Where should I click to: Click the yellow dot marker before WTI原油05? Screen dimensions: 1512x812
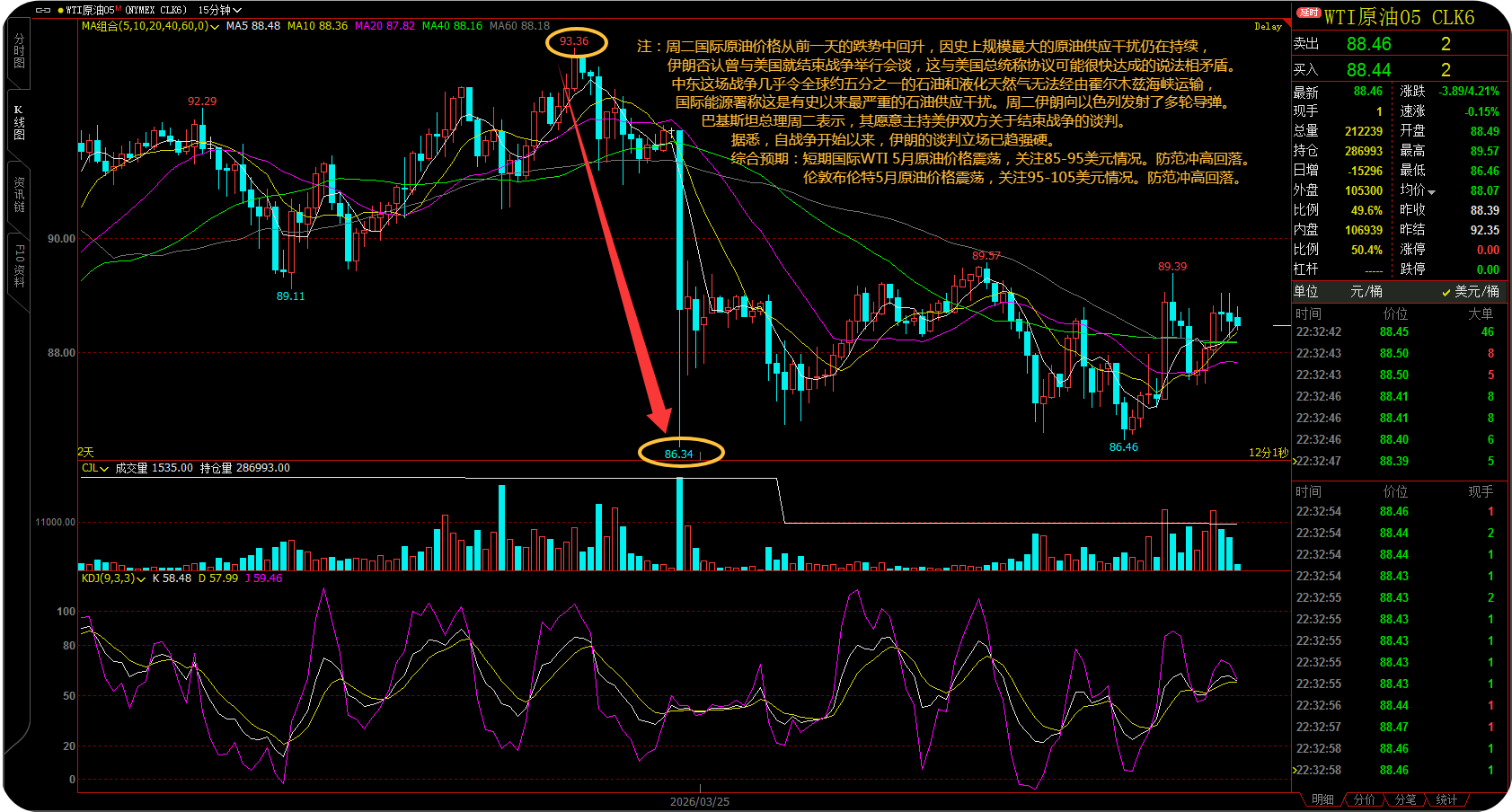click(x=60, y=10)
